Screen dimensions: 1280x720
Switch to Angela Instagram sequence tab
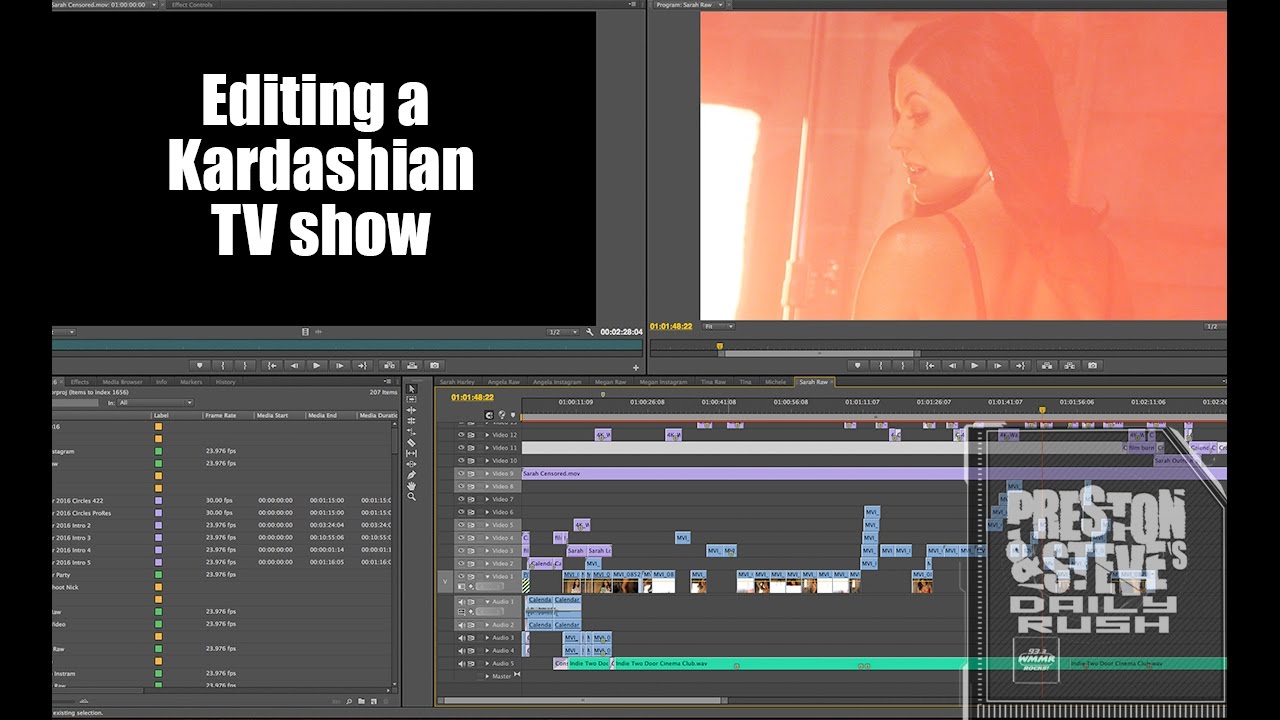(557, 382)
